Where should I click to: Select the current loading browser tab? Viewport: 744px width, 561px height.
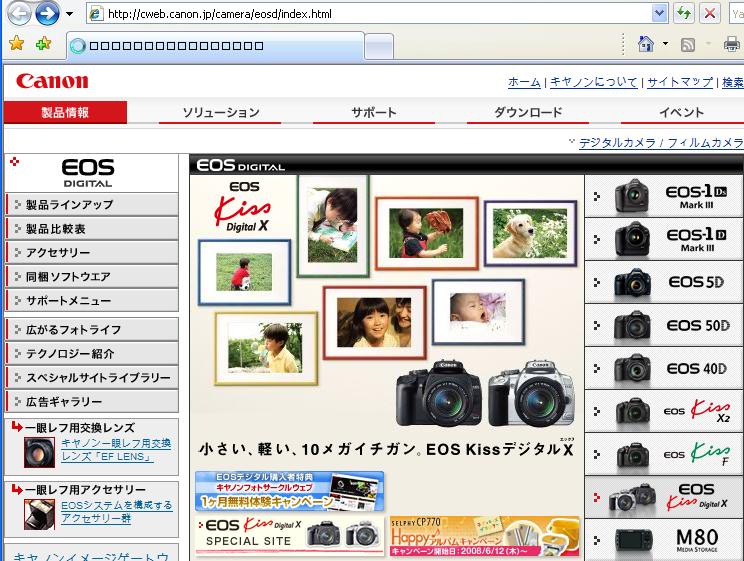tap(215, 46)
